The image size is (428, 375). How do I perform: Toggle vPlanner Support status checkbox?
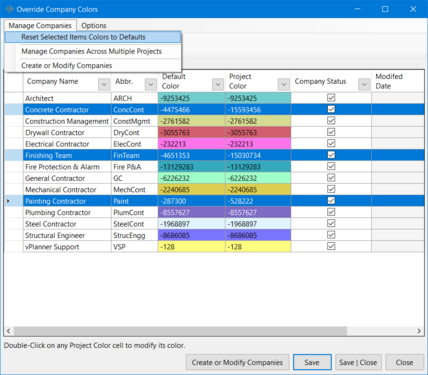[331, 246]
